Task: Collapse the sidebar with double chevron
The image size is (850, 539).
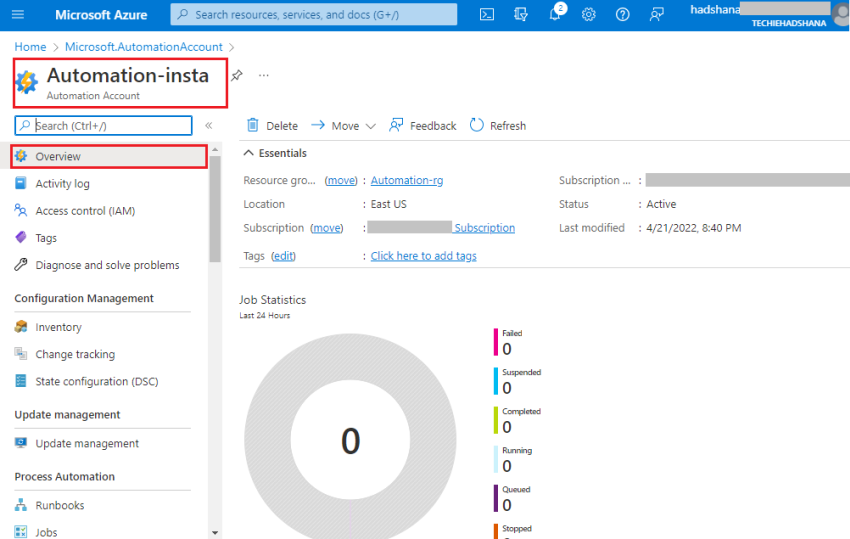Action: click(209, 126)
